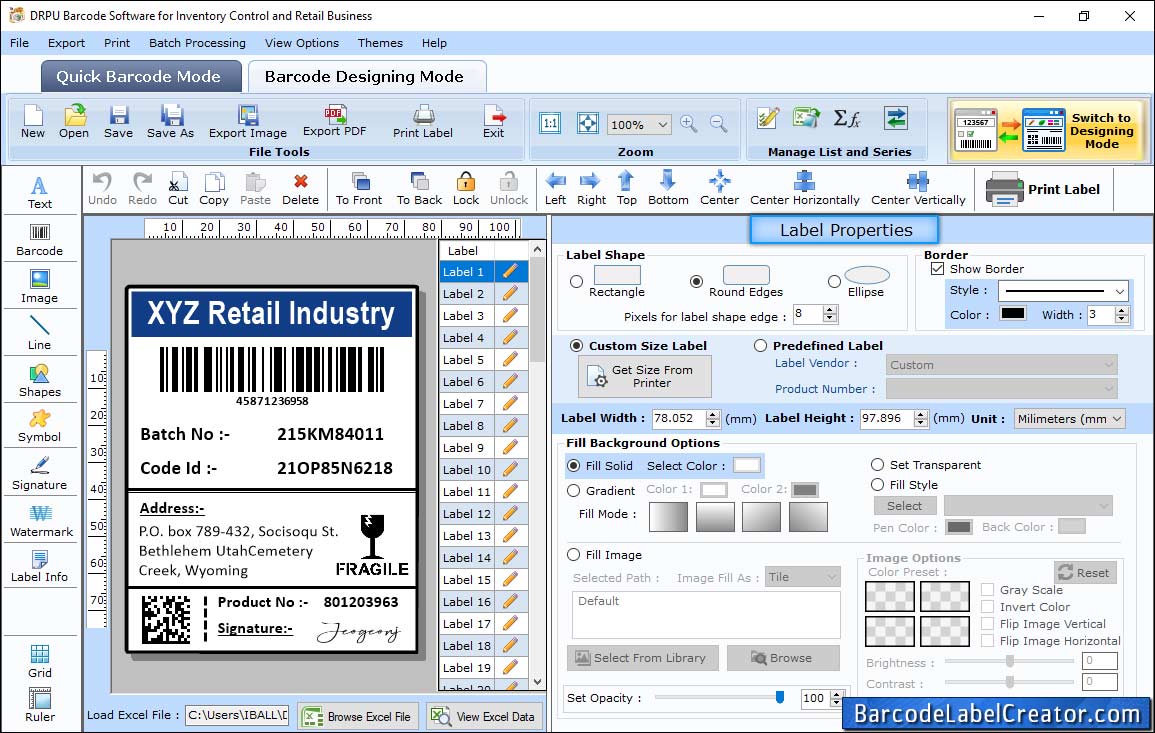Select the Watermark tool

click(x=41, y=521)
